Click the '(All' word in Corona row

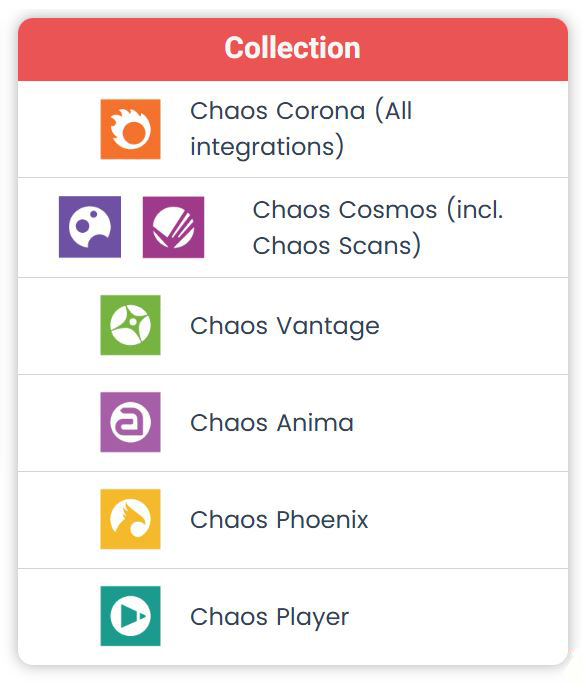click(394, 111)
